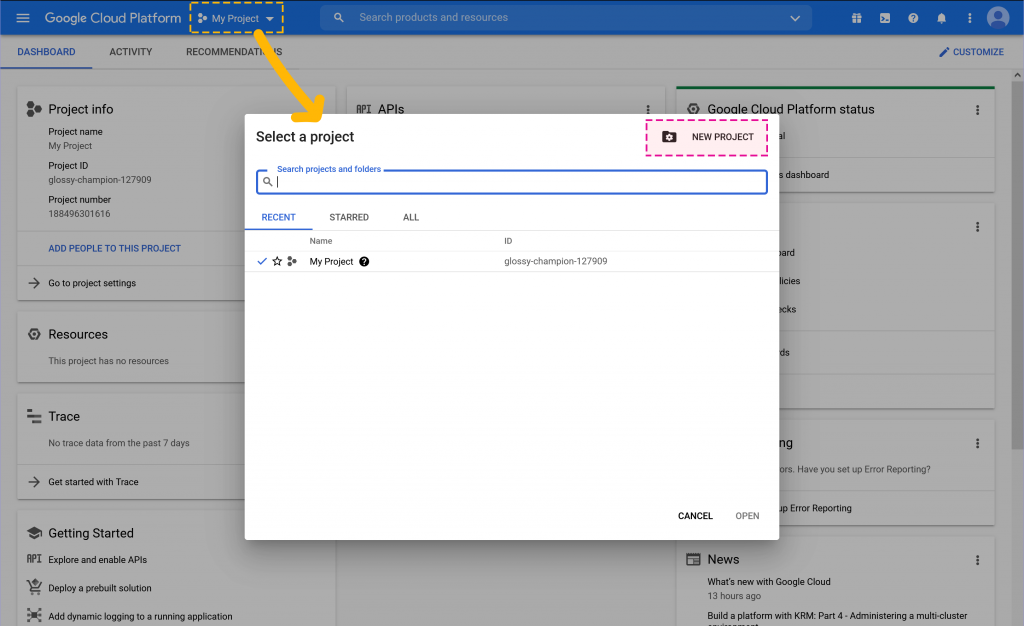The image size is (1024, 626).
Task: Click your profile avatar icon
Action: pos(997,17)
